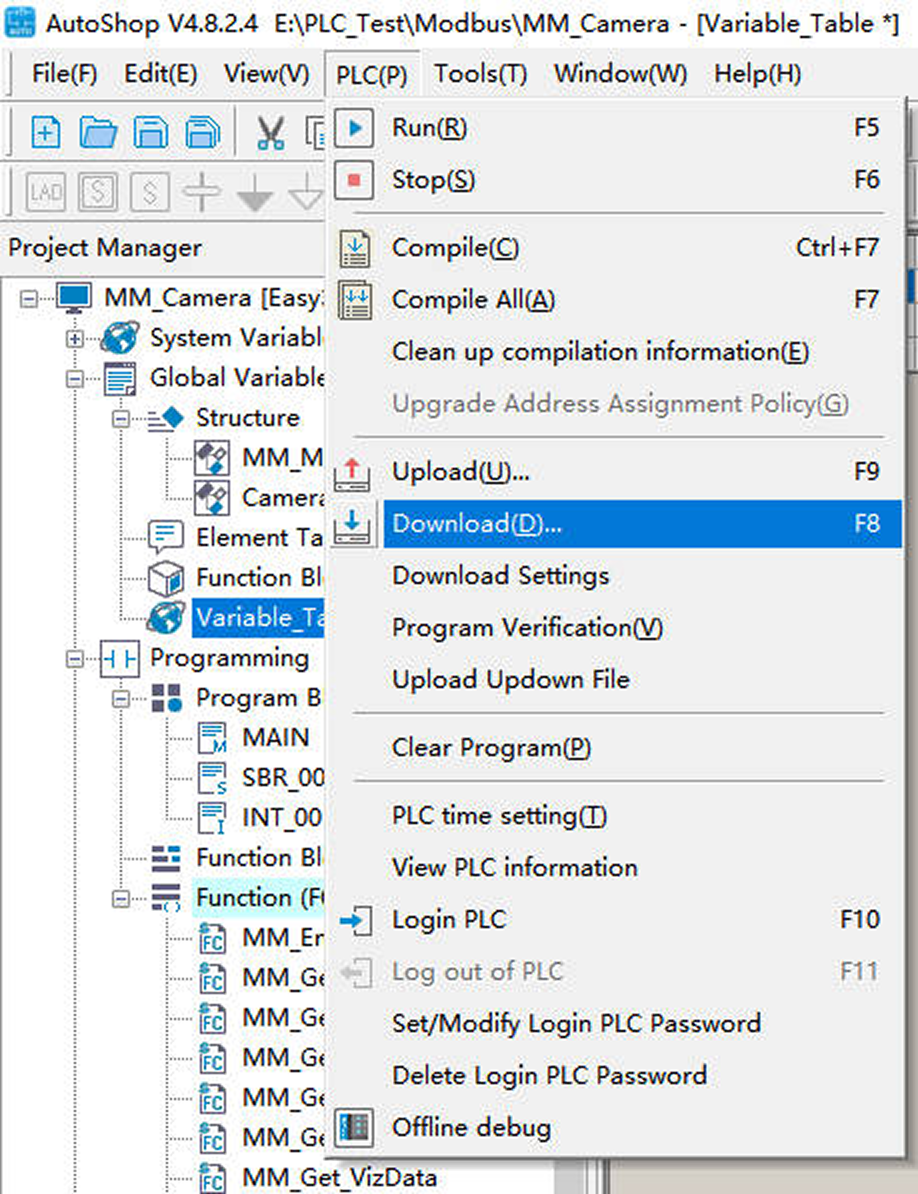
Task: Collapse the Structure tree node
Action: tap(120, 419)
